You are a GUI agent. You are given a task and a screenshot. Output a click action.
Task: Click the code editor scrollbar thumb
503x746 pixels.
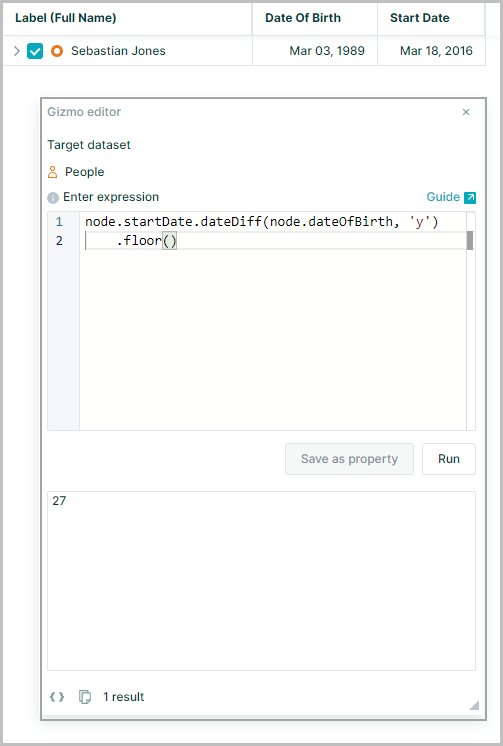[x=470, y=240]
